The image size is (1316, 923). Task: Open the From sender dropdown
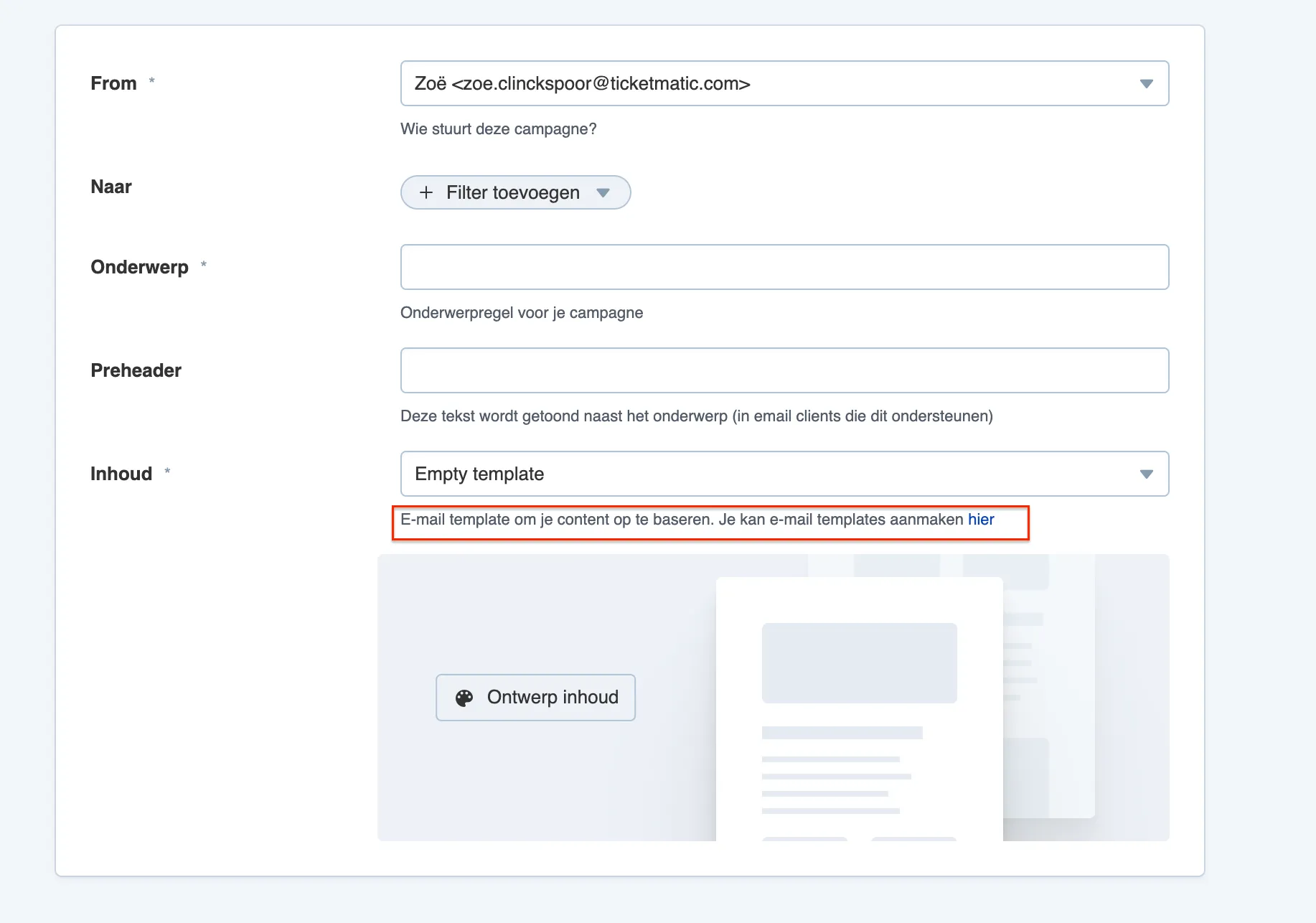(x=784, y=83)
